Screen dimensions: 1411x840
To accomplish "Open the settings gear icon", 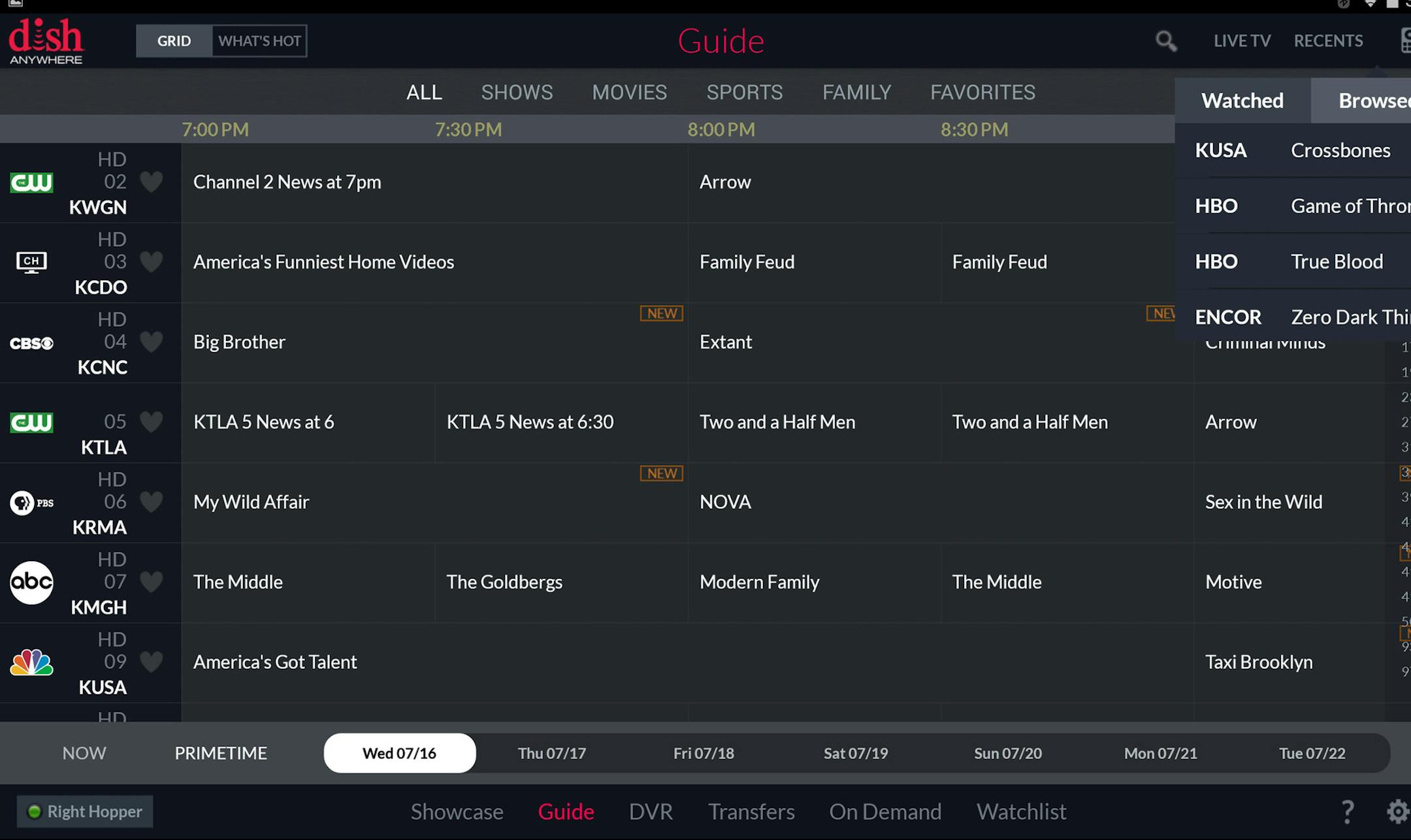I will (x=1398, y=811).
